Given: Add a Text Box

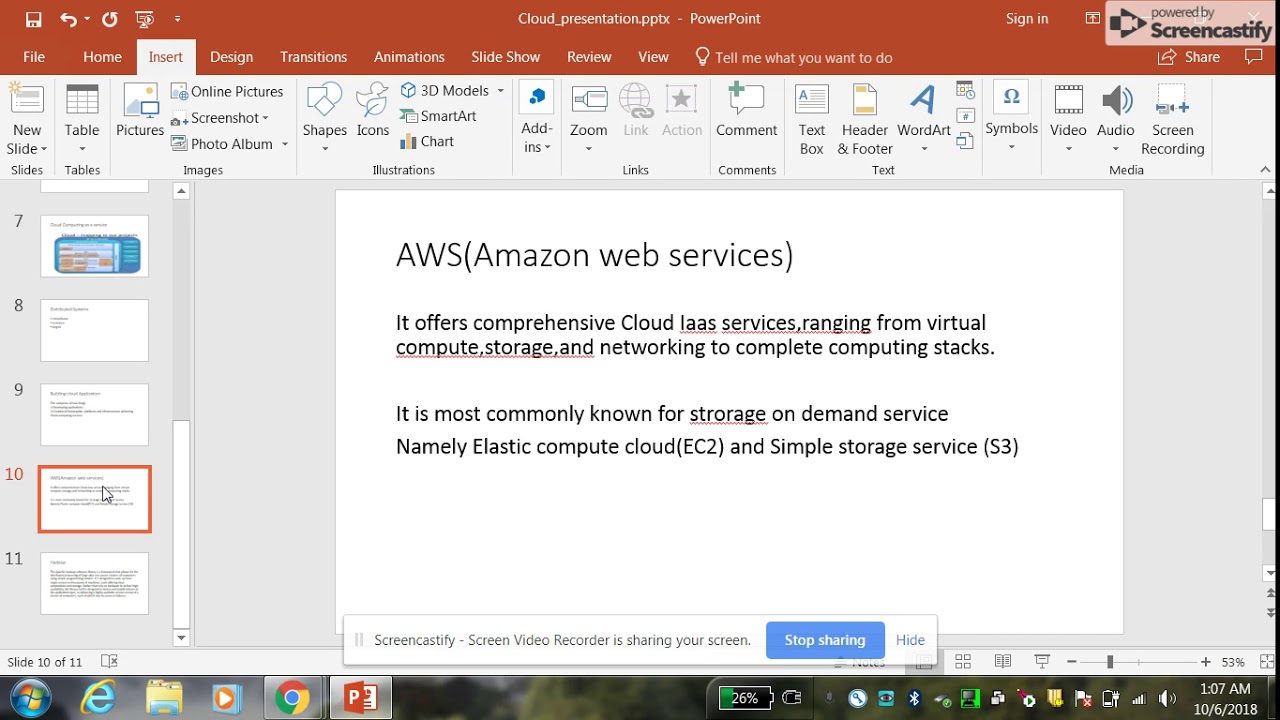Looking at the screenshot, I should (812, 120).
